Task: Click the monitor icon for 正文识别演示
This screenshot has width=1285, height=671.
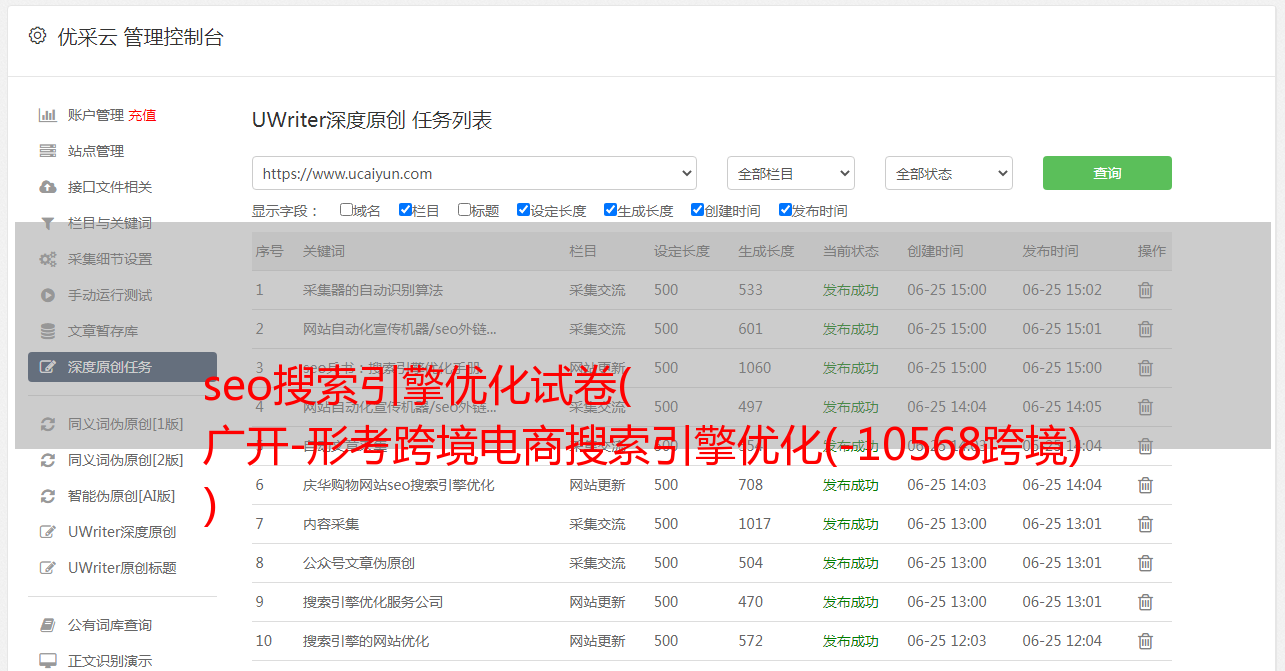Action: [x=47, y=661]
